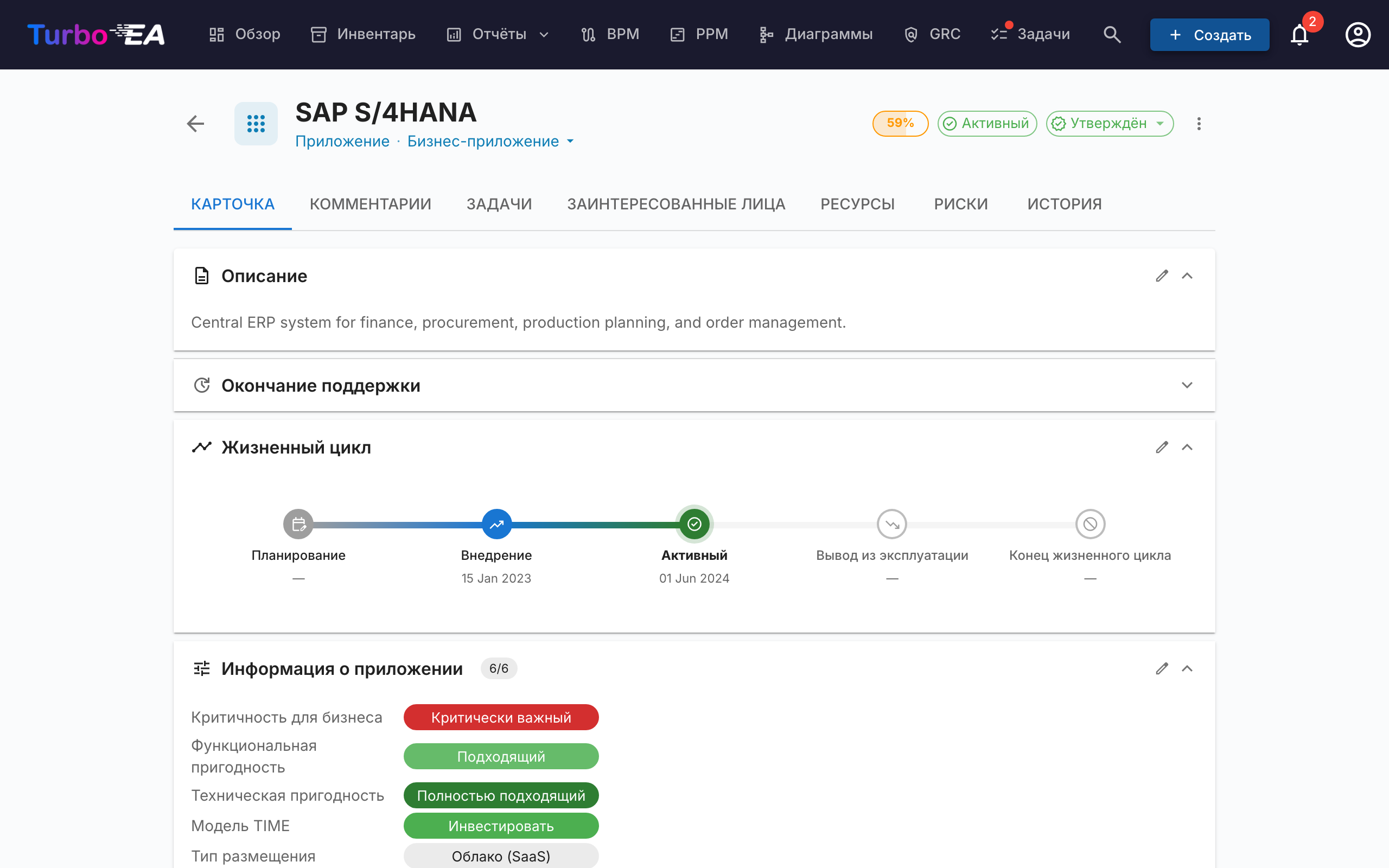This screenshot has height=868, width=1389.
Task: Click the Модель TIME label
Action: point(240,826)
